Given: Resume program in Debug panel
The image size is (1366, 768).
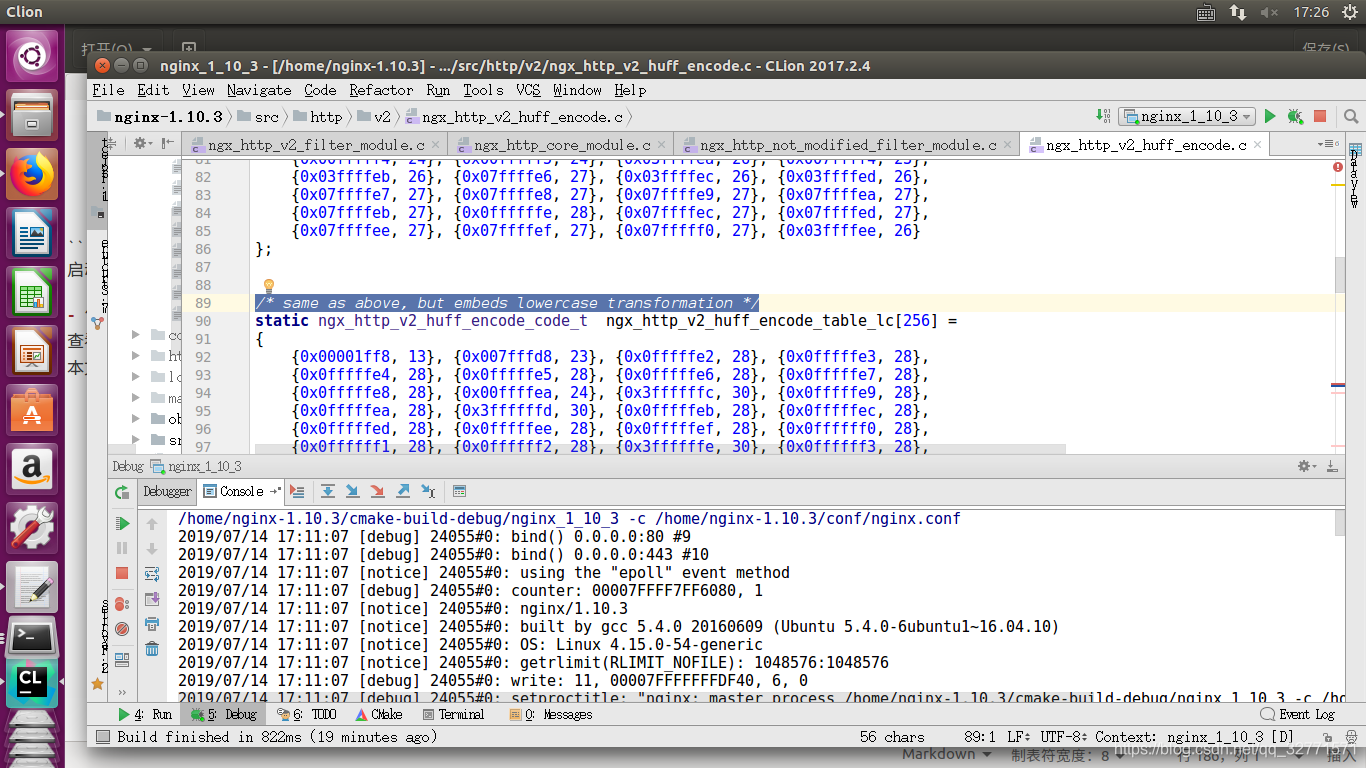Looking at the screenshot, I should point(122,523).
